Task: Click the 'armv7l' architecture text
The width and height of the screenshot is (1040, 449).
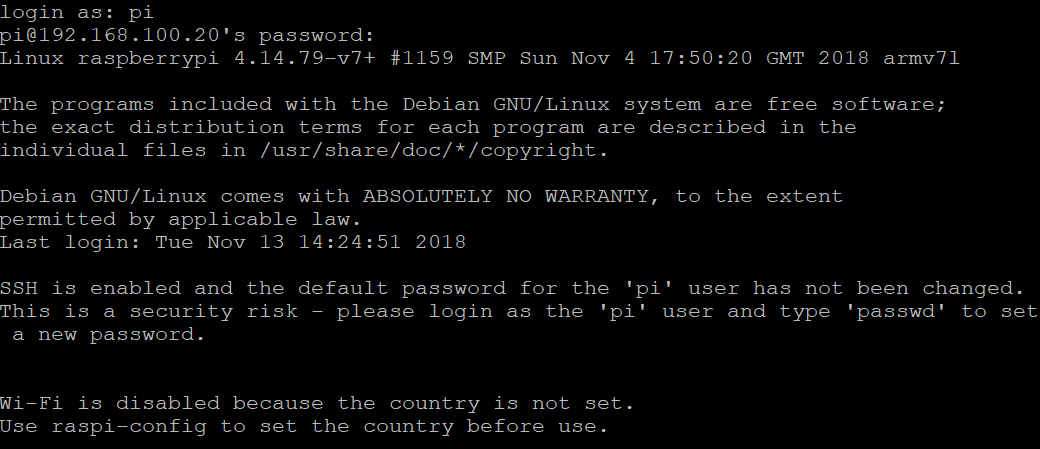Action: (x=921, y=58)
